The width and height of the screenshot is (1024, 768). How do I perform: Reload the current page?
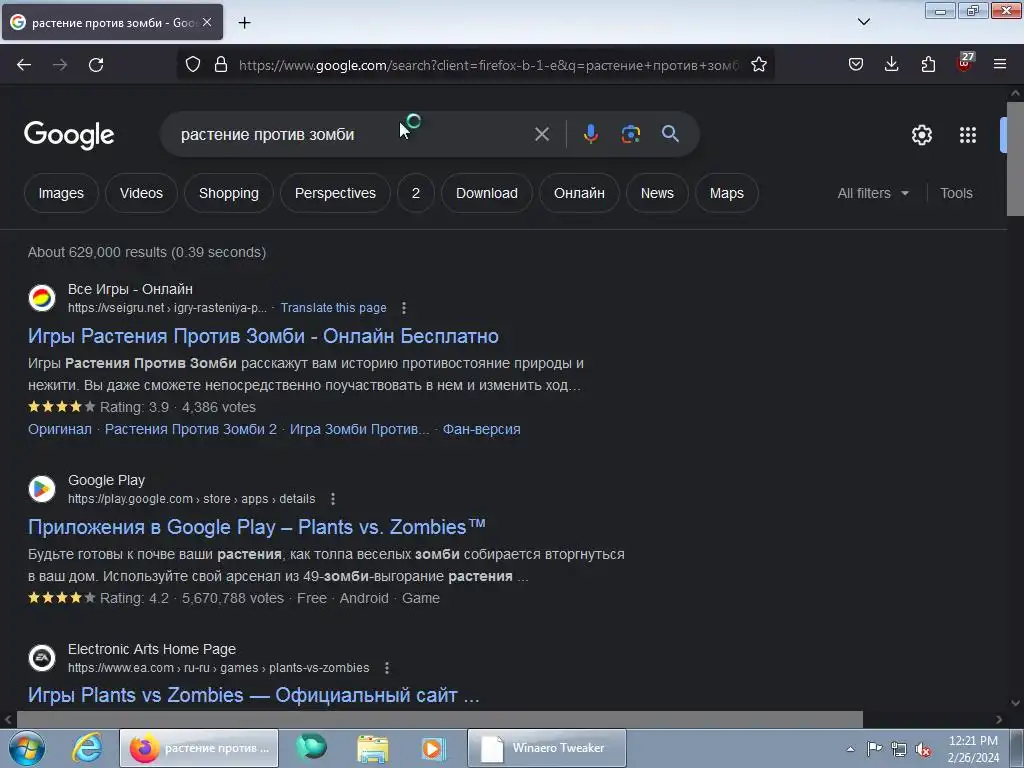pos(96,65)
